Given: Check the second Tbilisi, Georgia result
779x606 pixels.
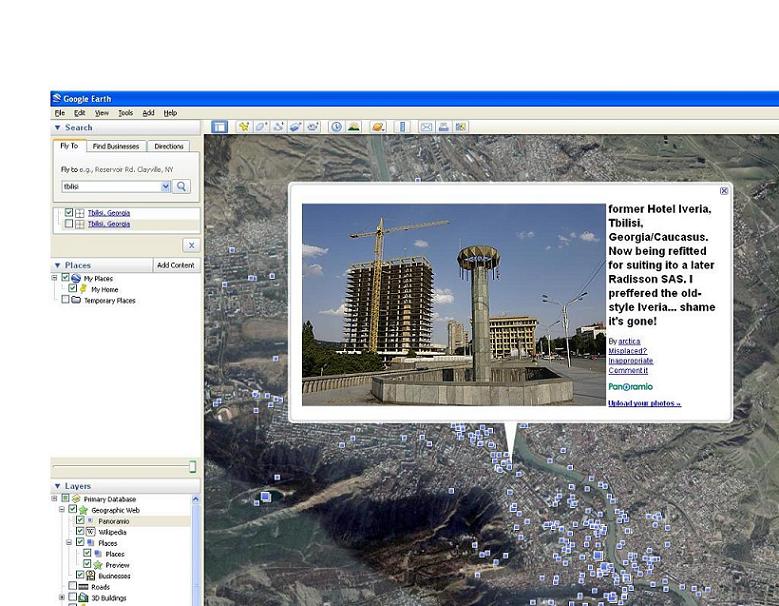Looking at the screenshot, I should point(69,224).
